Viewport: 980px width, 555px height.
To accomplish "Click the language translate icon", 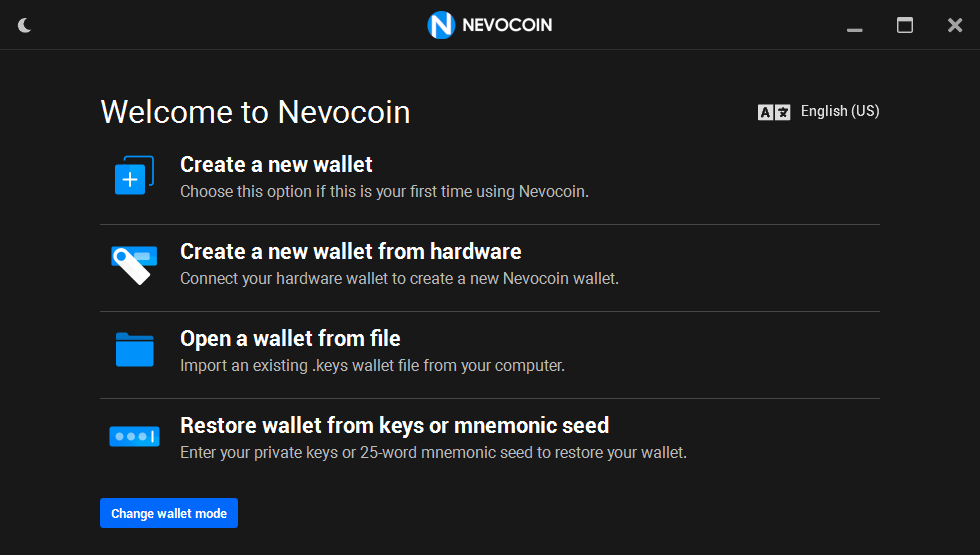I will pos(774,112).
